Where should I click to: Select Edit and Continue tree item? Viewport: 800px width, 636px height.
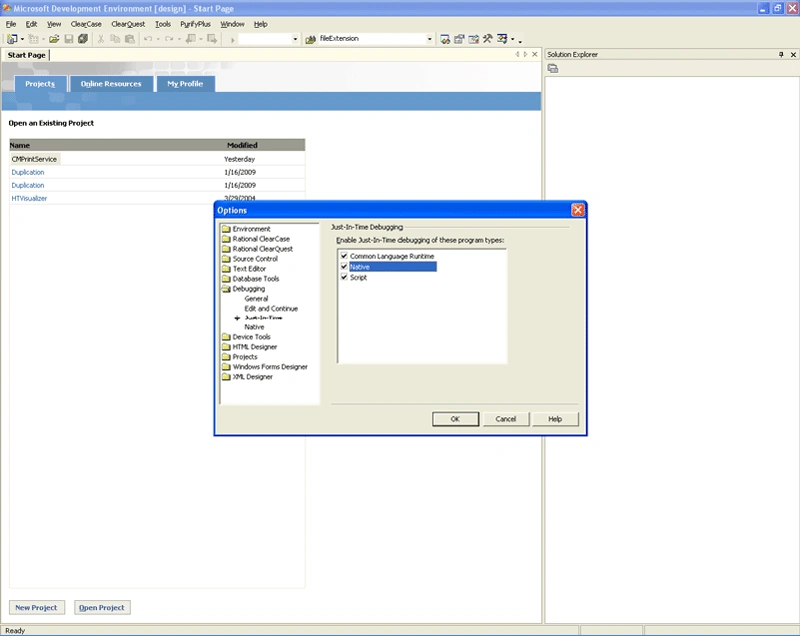pyautogui.click(x=271, y=309)
